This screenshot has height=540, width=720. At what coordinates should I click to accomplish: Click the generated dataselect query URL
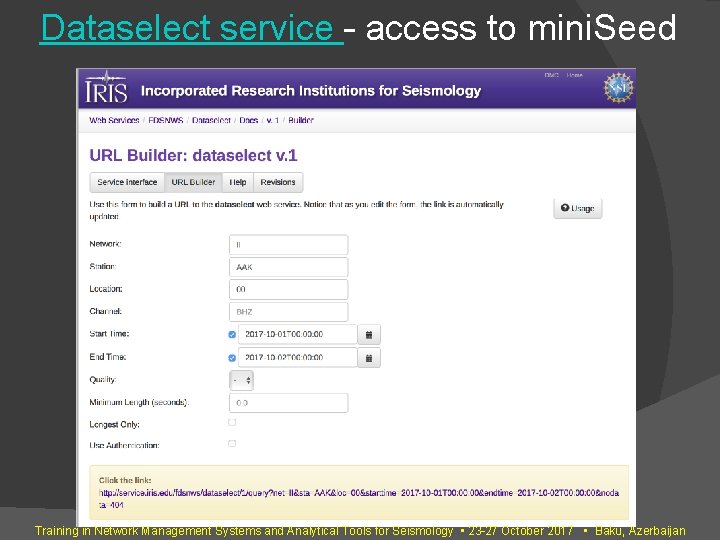(359, 499)
